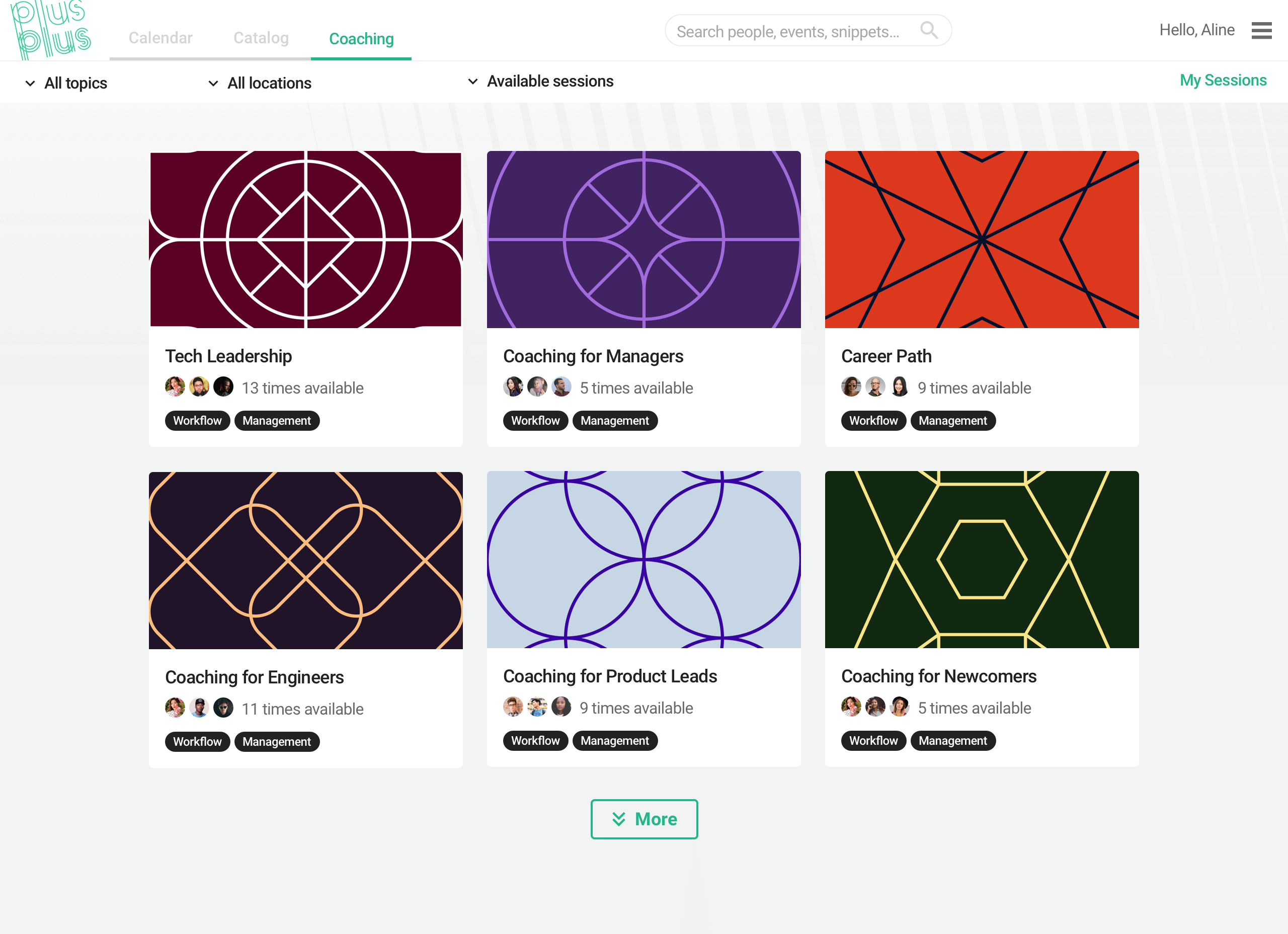Click the More button
Viewport: 1288px width, 934px height.
[x=644, y=819]
